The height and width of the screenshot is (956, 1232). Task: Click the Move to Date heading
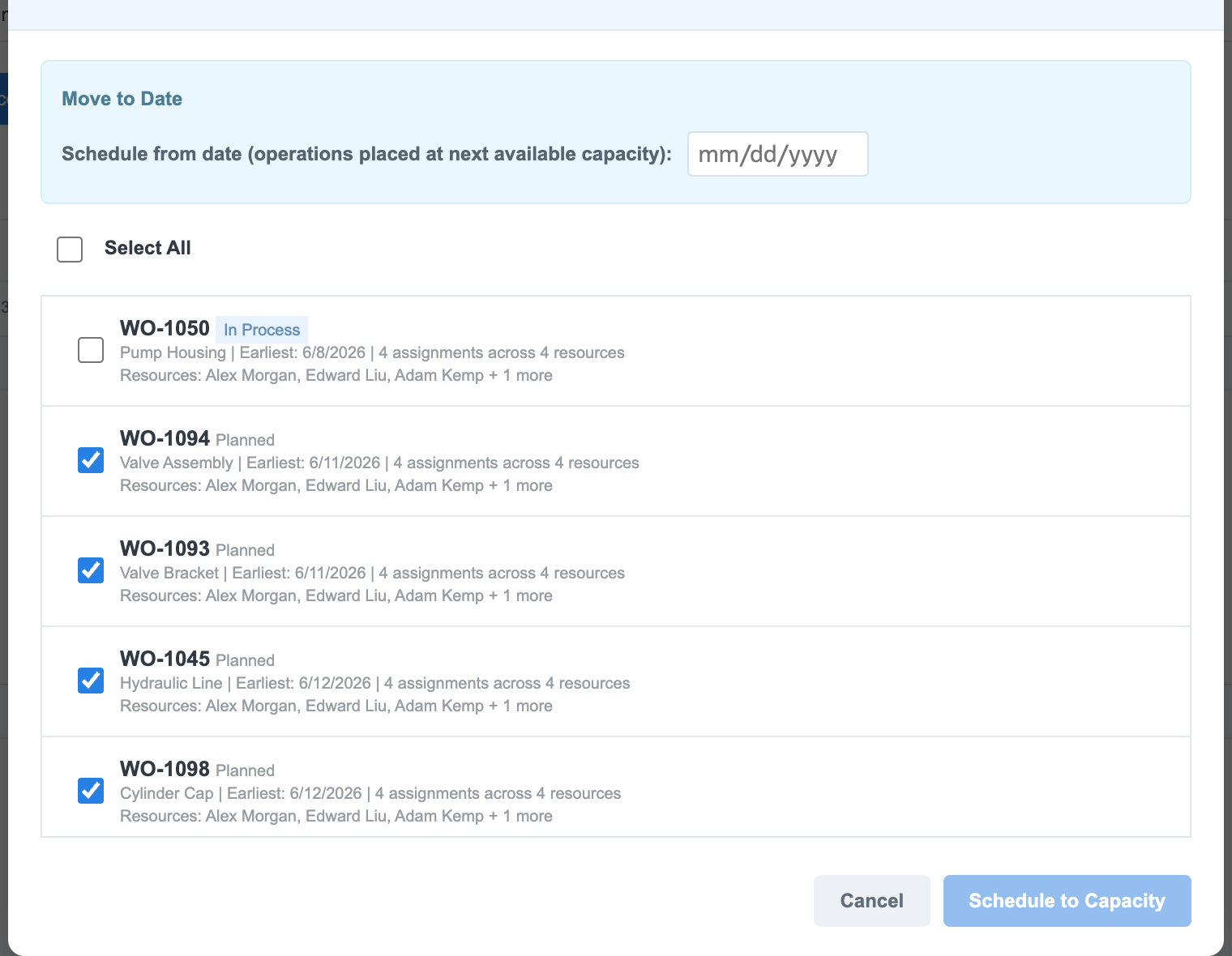(x=122, y=99)
